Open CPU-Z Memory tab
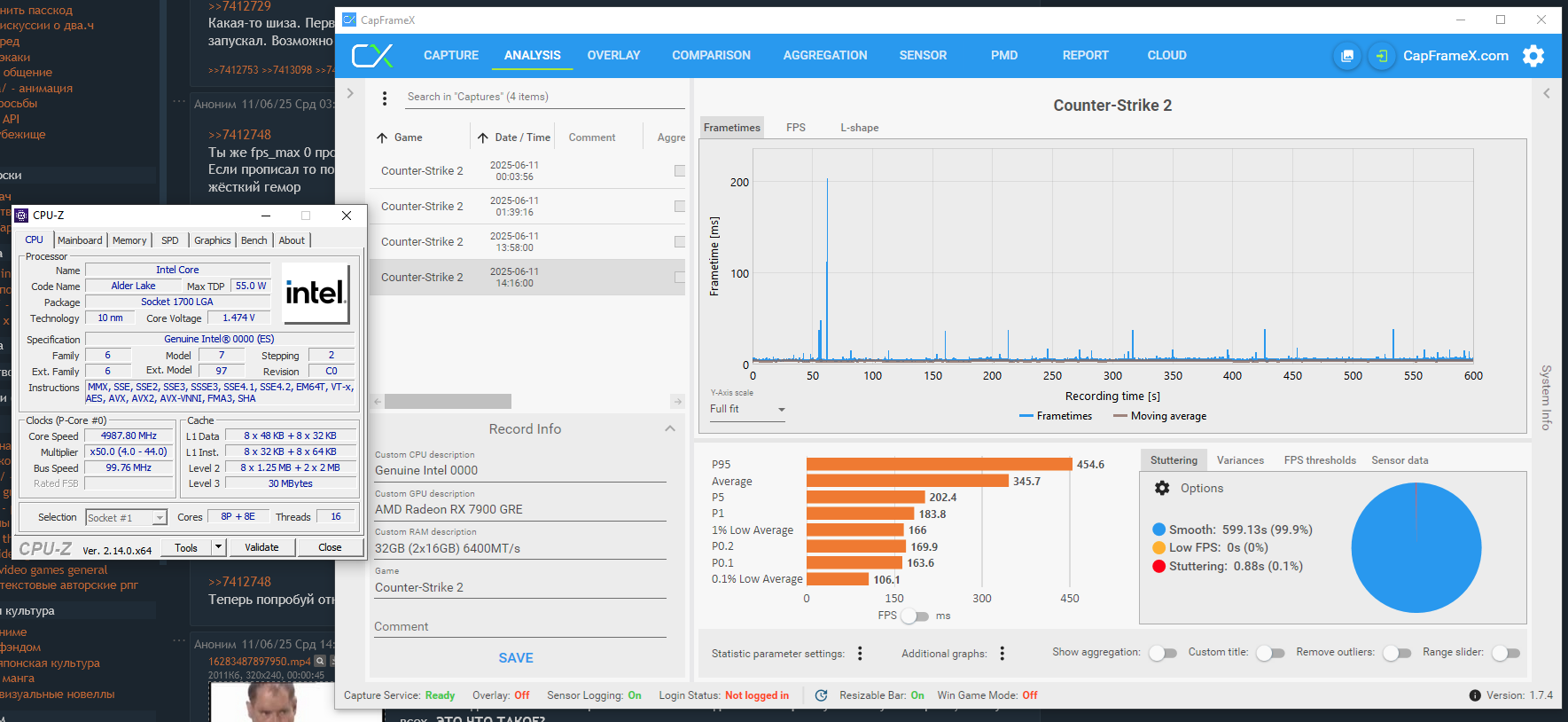This screenshot has width=1568, height=722. pyautogui.click(x=129, y=240)
